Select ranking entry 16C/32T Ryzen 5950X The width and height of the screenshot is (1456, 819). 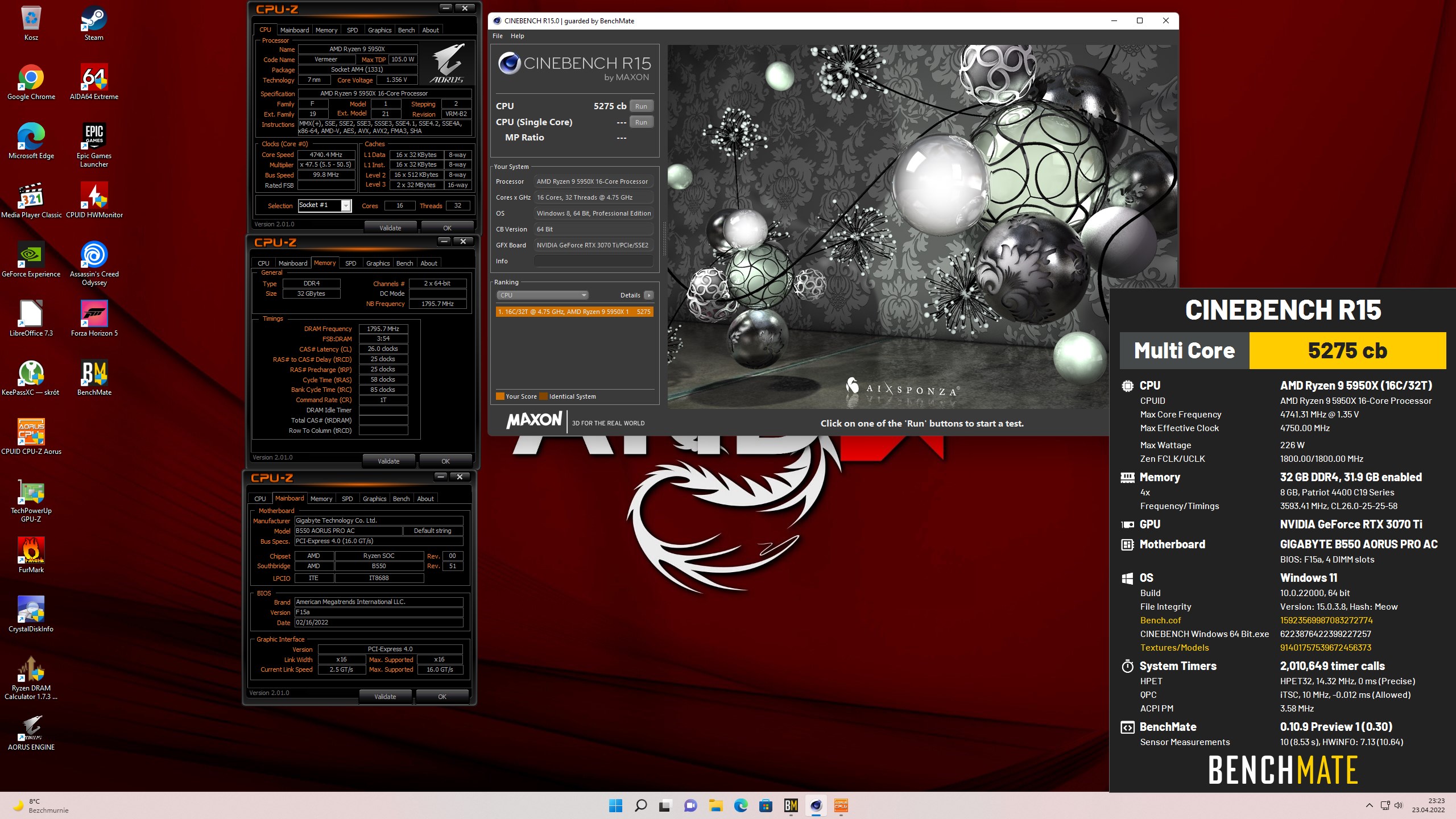[x=574, y=312]
